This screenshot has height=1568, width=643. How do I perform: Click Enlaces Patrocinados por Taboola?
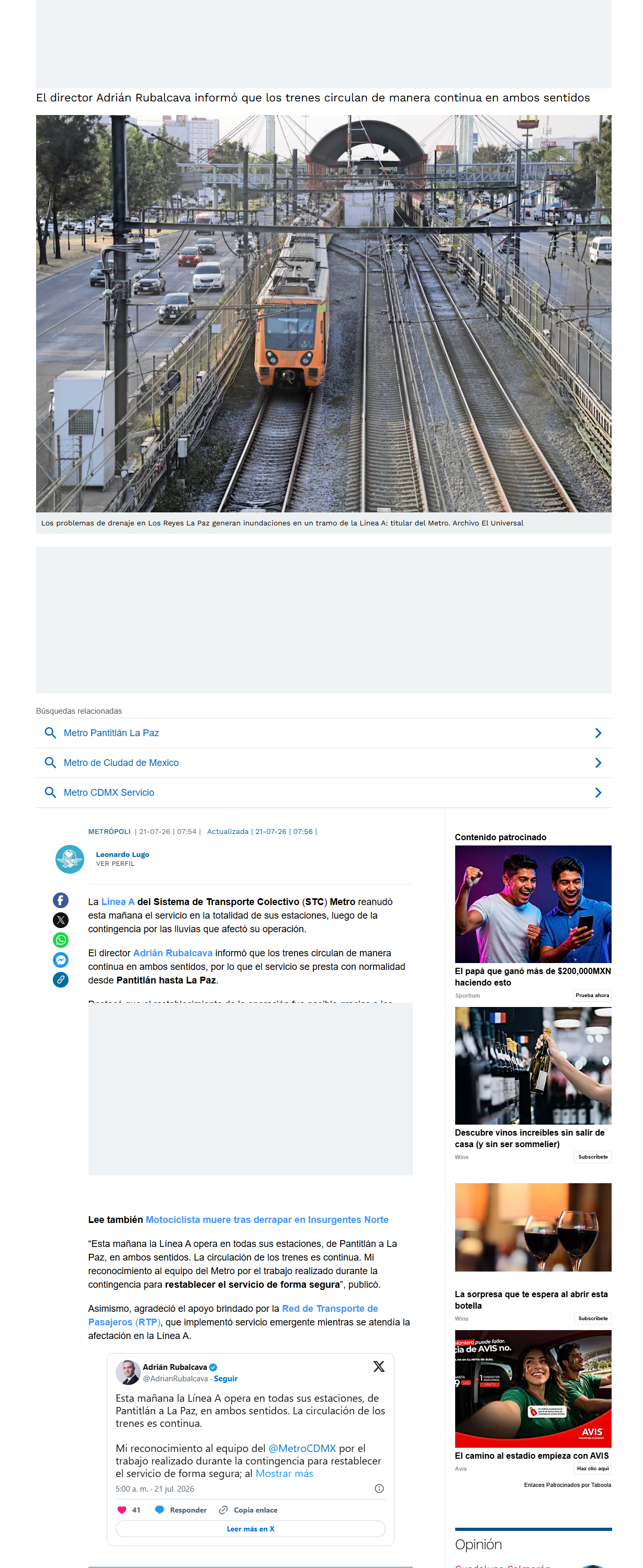568,1485
